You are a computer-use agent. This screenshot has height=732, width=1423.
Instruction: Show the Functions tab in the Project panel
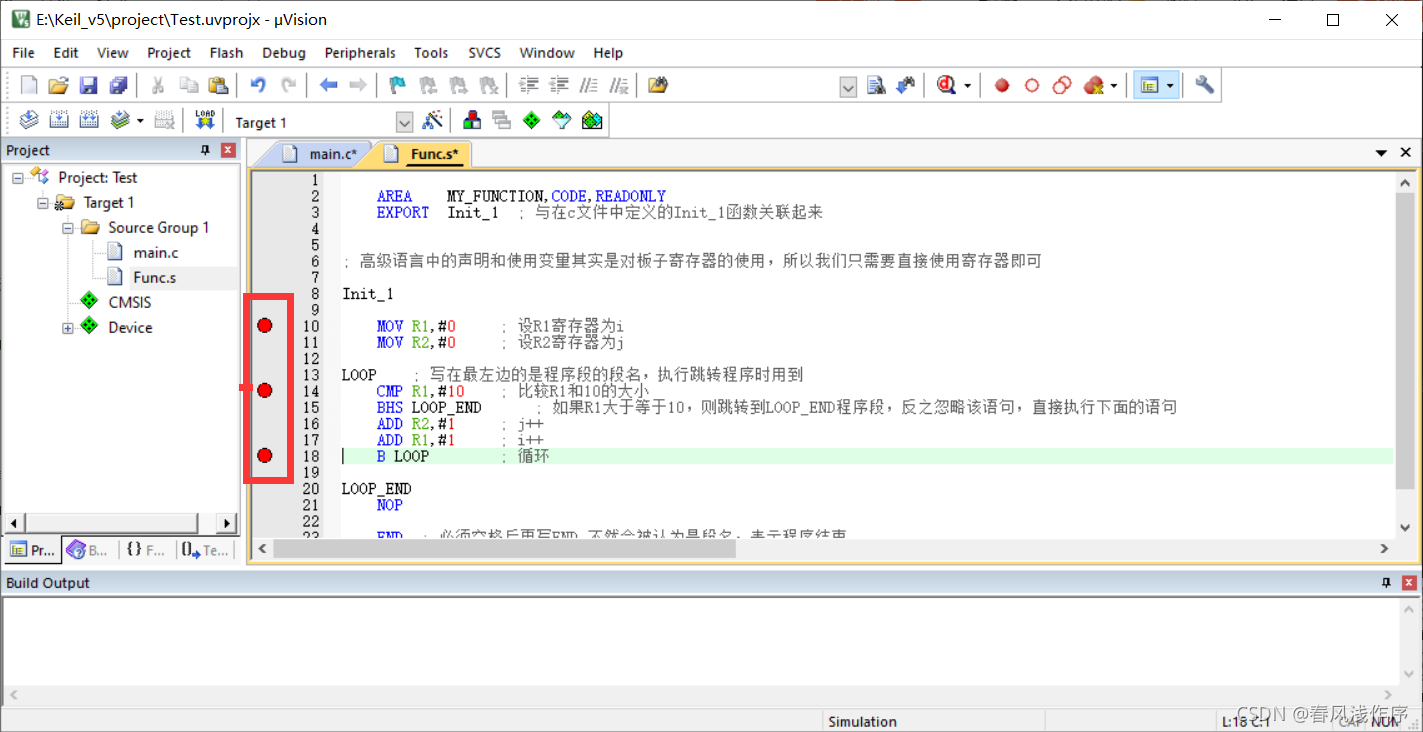(x=146, y=550)
